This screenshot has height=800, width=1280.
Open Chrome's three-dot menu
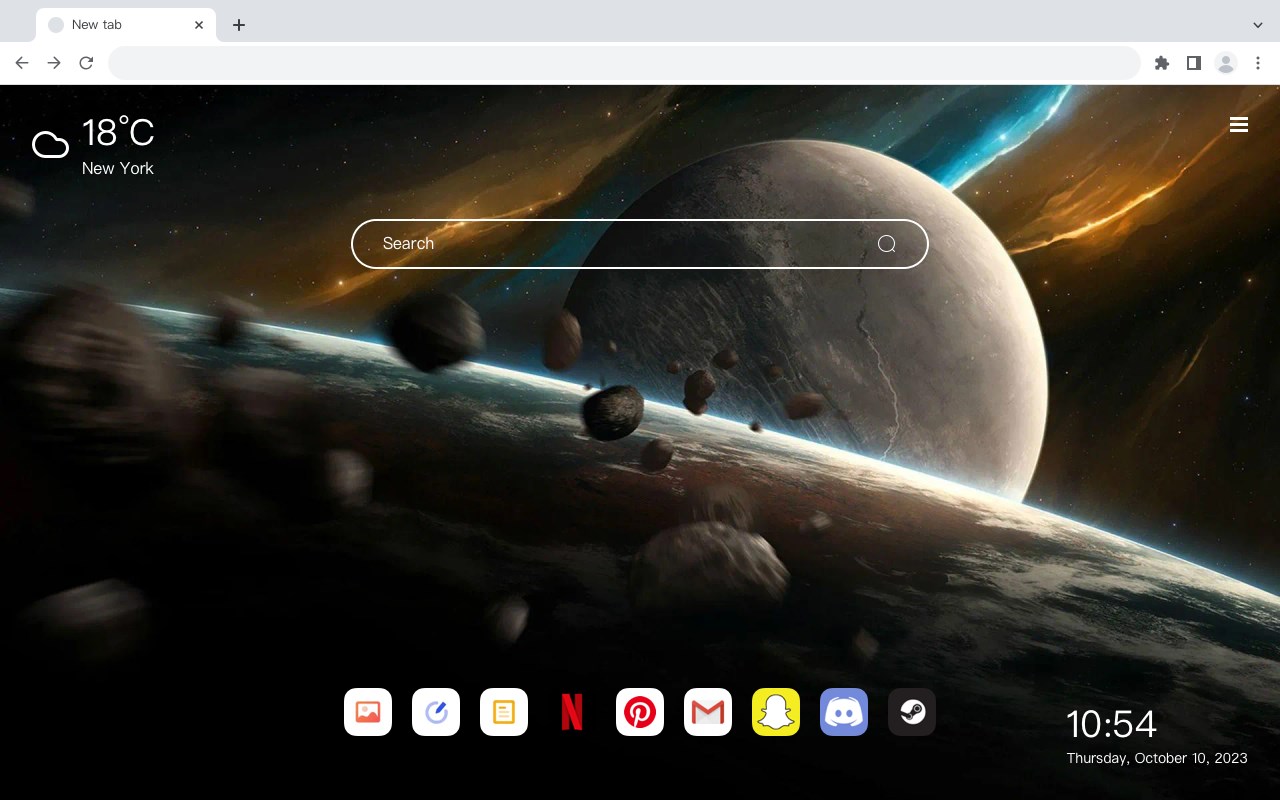(1258, 63)
